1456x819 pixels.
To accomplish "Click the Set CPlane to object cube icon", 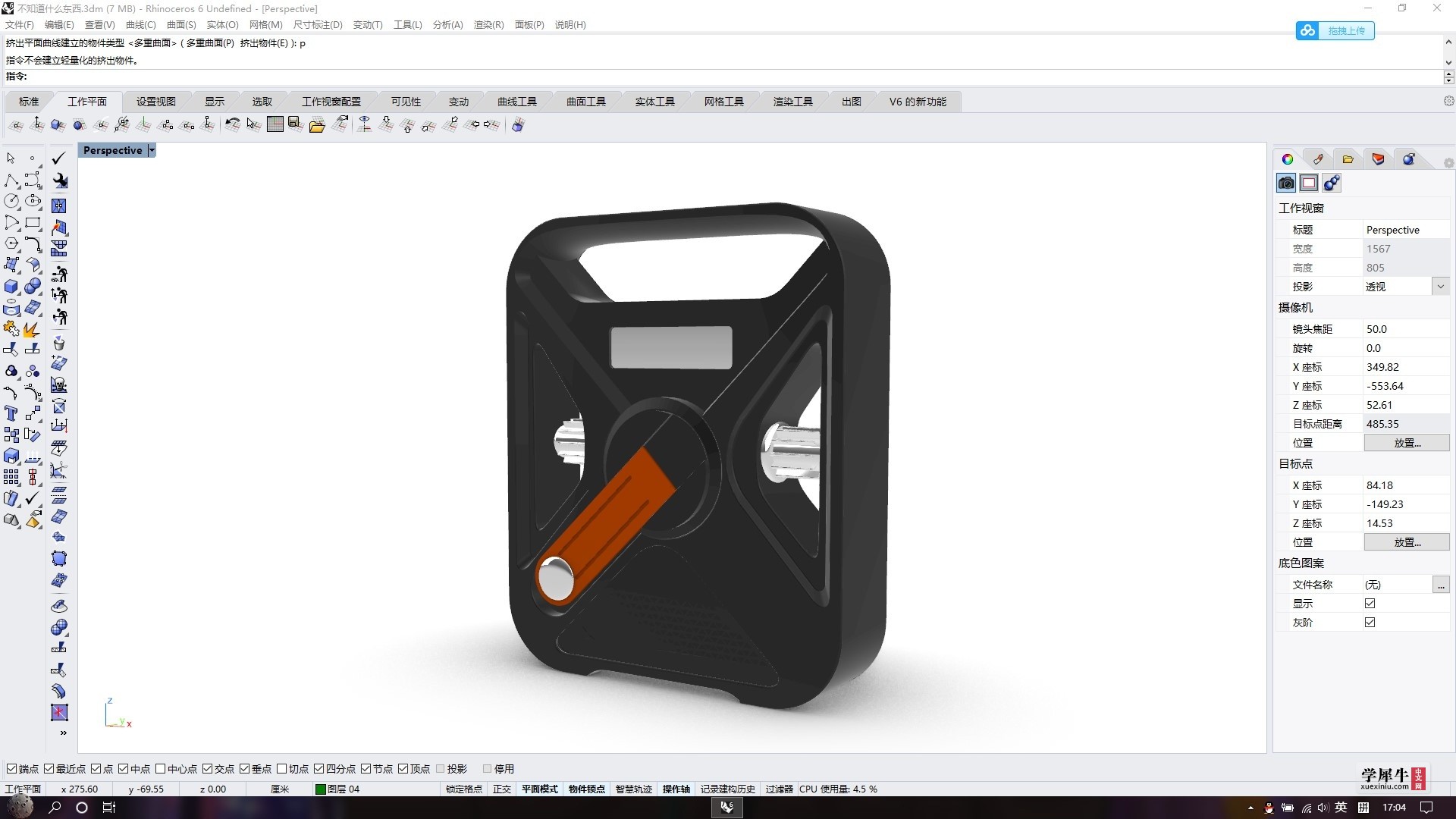I will pos(58,124).
